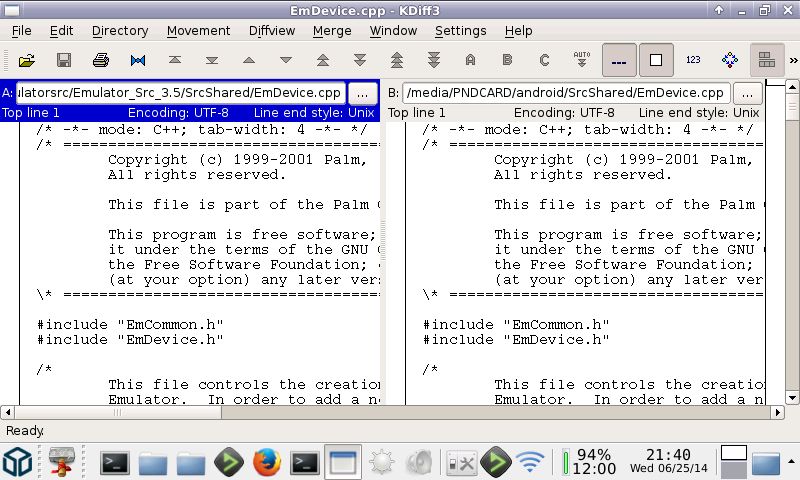Open the Diffview menu
The width and height of the screenshot is (800, 480).
271,31
